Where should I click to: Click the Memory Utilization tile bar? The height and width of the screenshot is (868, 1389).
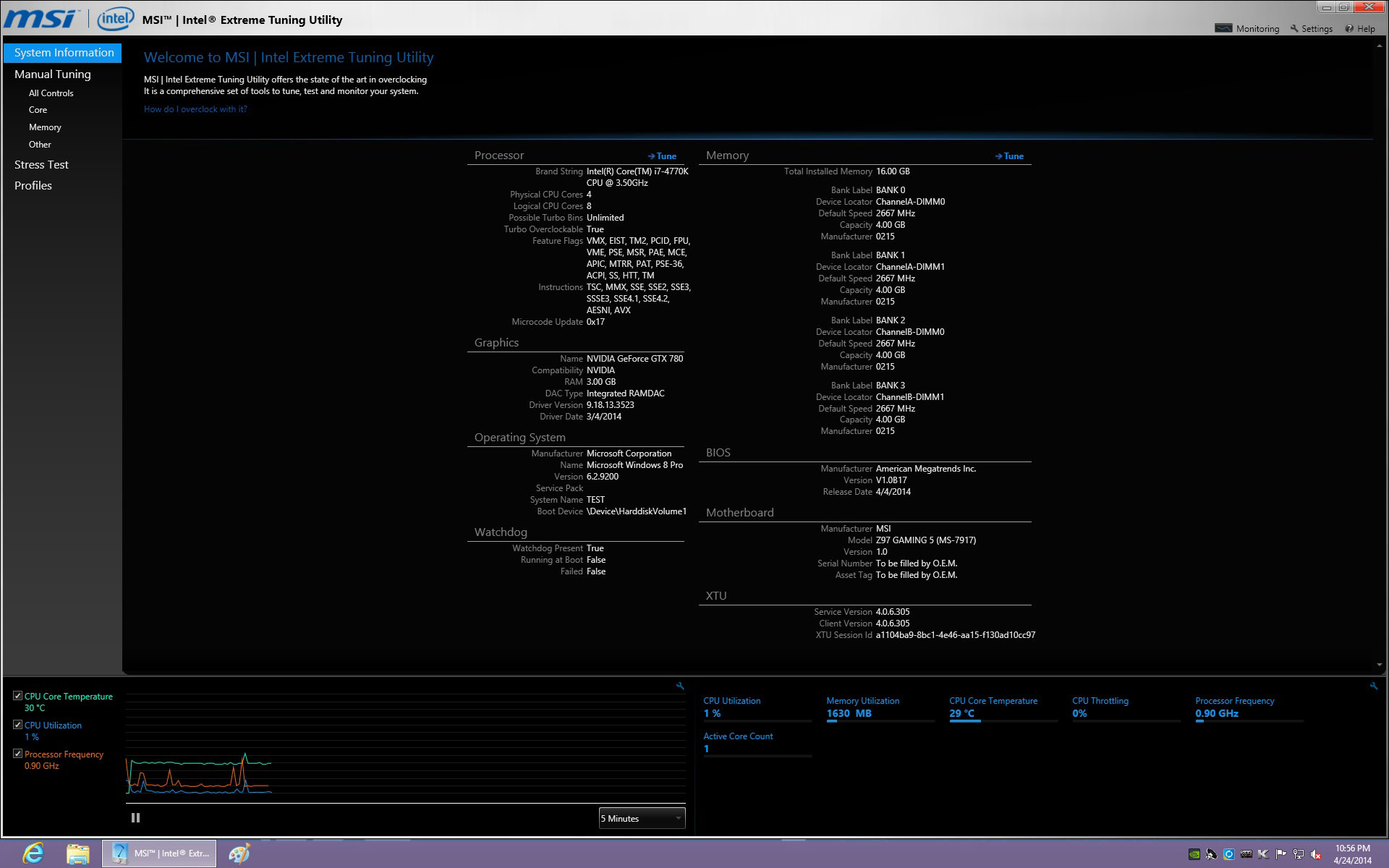(x=880, y=720)
